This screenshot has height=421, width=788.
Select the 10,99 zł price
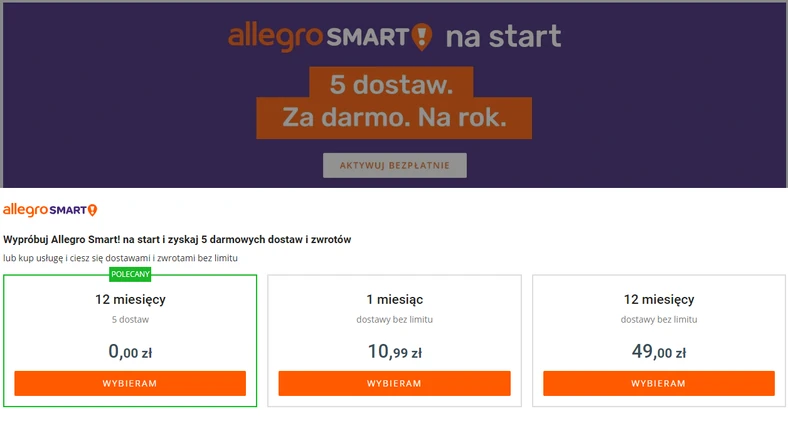click(394, 351)
